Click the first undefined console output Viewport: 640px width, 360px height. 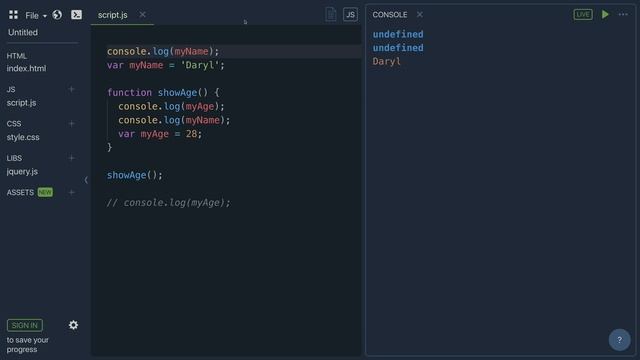(398, 34)
